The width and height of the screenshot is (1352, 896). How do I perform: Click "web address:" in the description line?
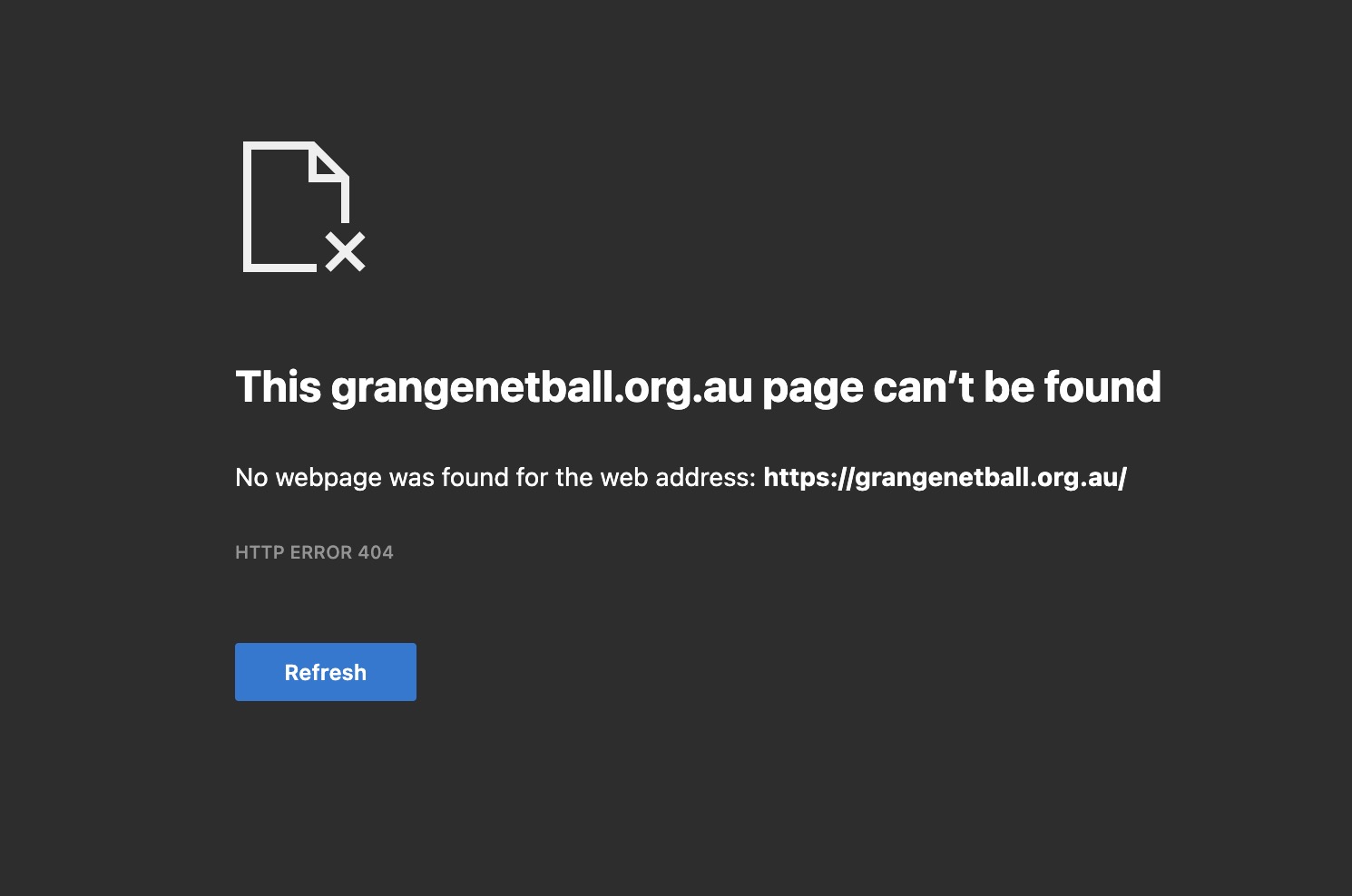pyautogui.click(x=678, y=477)
